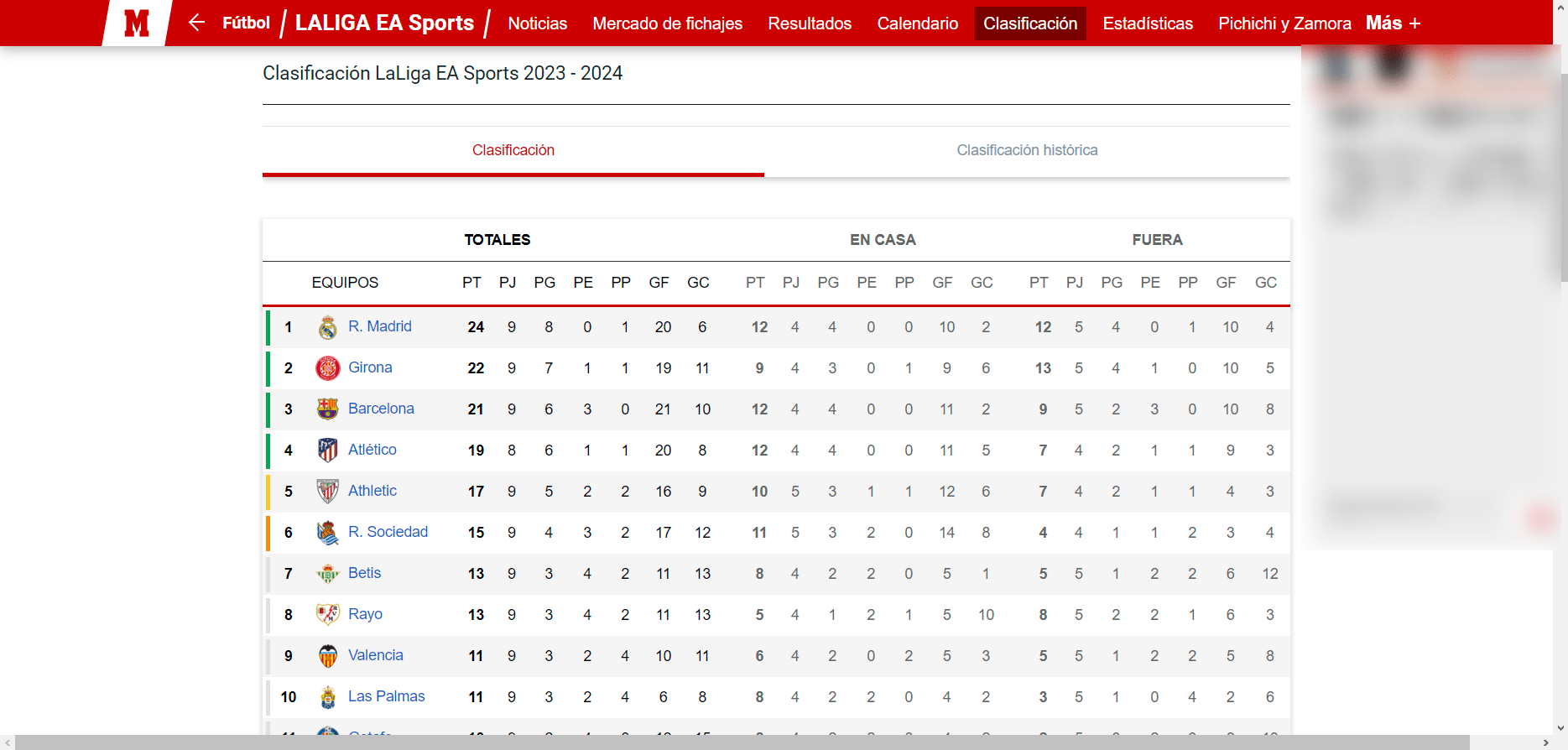Click Atlético total points 19
Image resolution: width=1568 pixels, height=750 pixels.
click(x=476, y=451)
